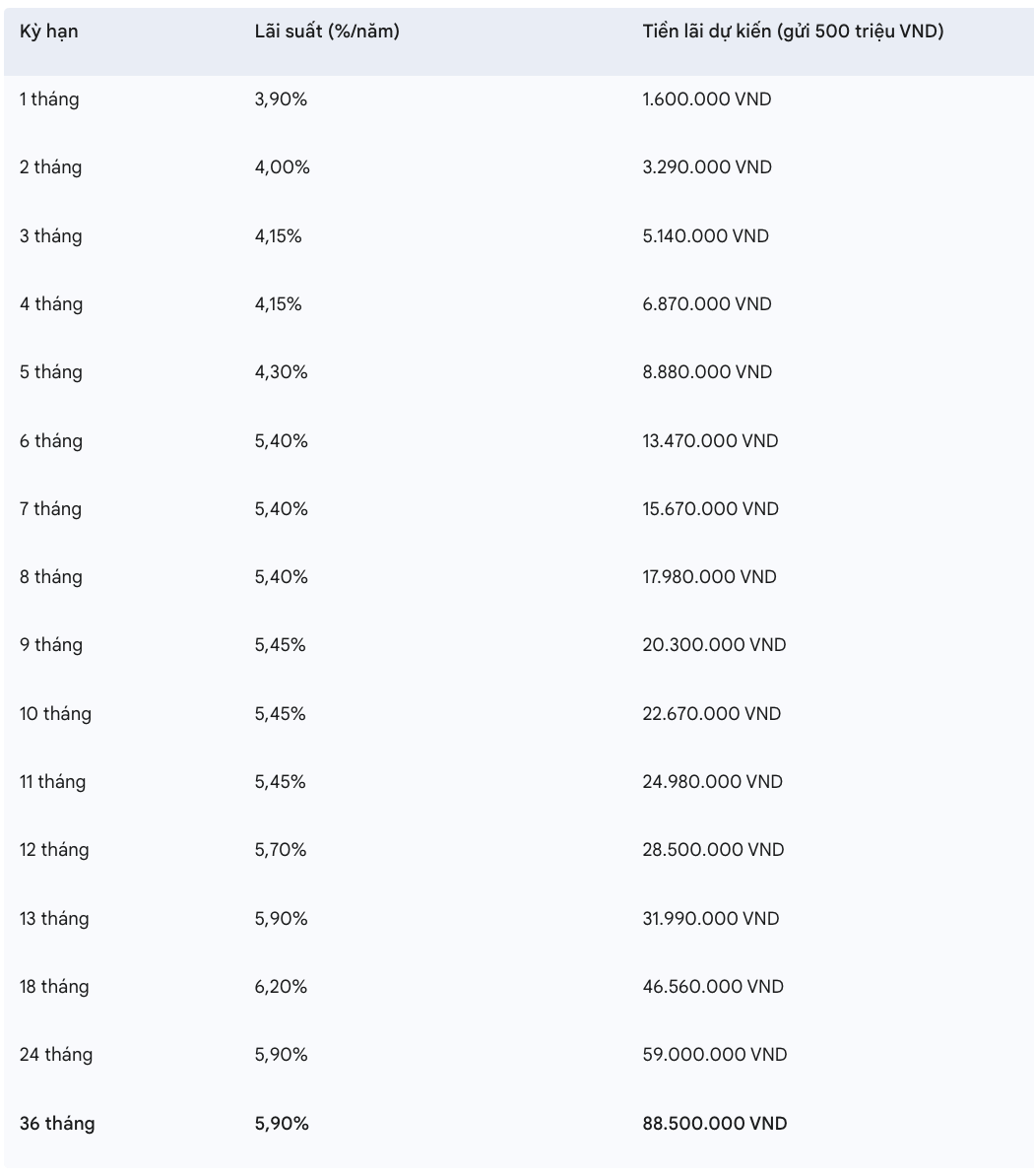This screenshot has width=1034, height=1176.
Task: Select the bold '36 tháng' term cell
Action: (57, 1124)
